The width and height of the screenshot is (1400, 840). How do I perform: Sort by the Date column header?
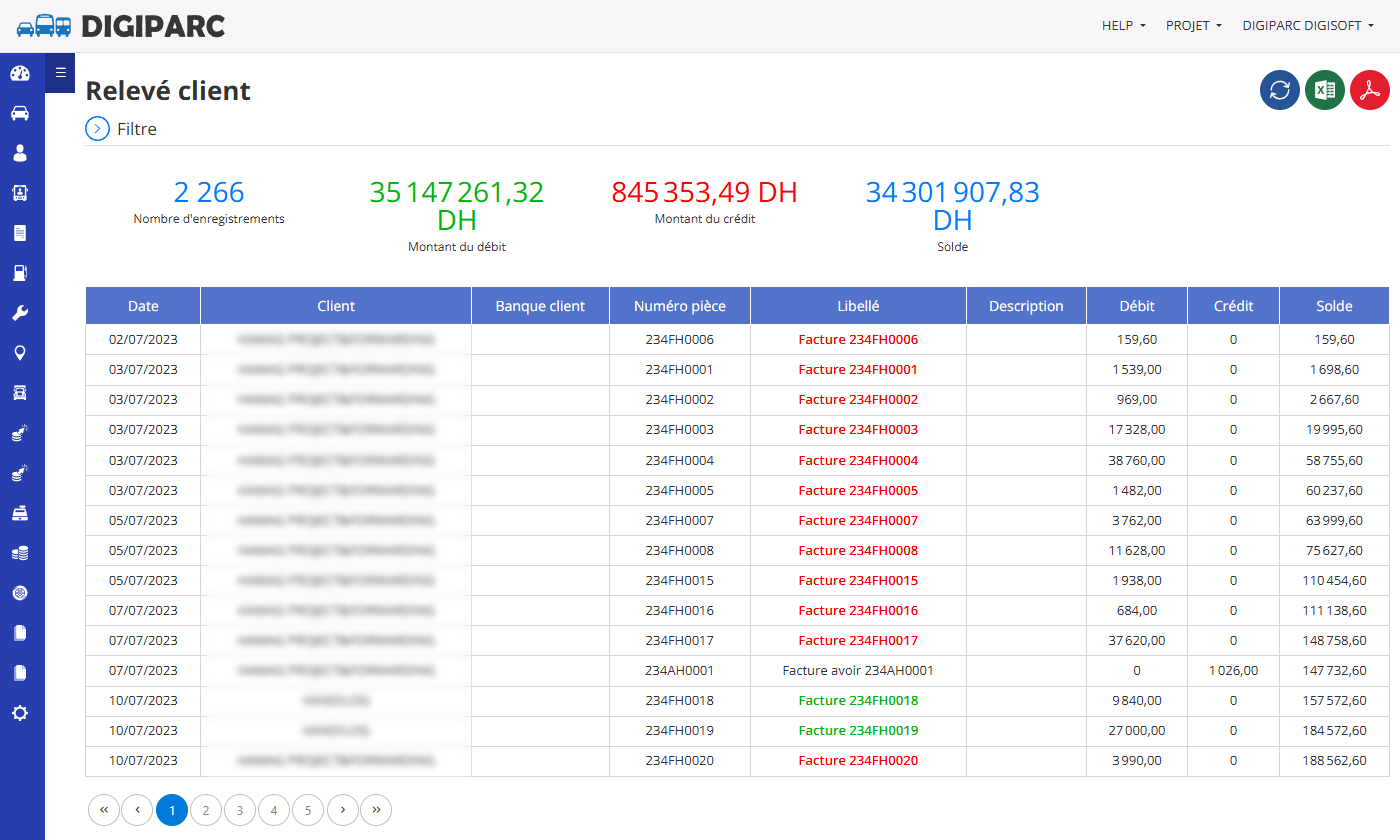tap(143, 306)
